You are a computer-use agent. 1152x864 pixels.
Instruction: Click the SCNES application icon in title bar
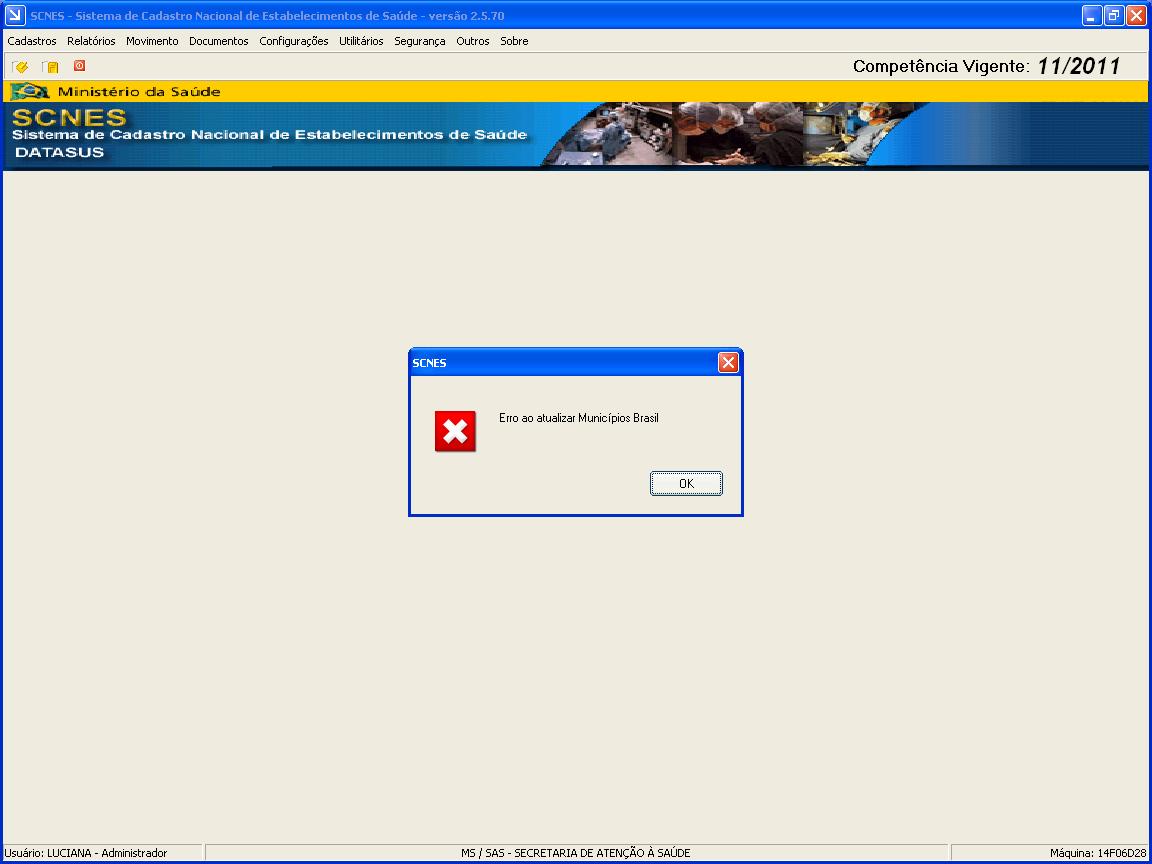(x=15, y=15)
